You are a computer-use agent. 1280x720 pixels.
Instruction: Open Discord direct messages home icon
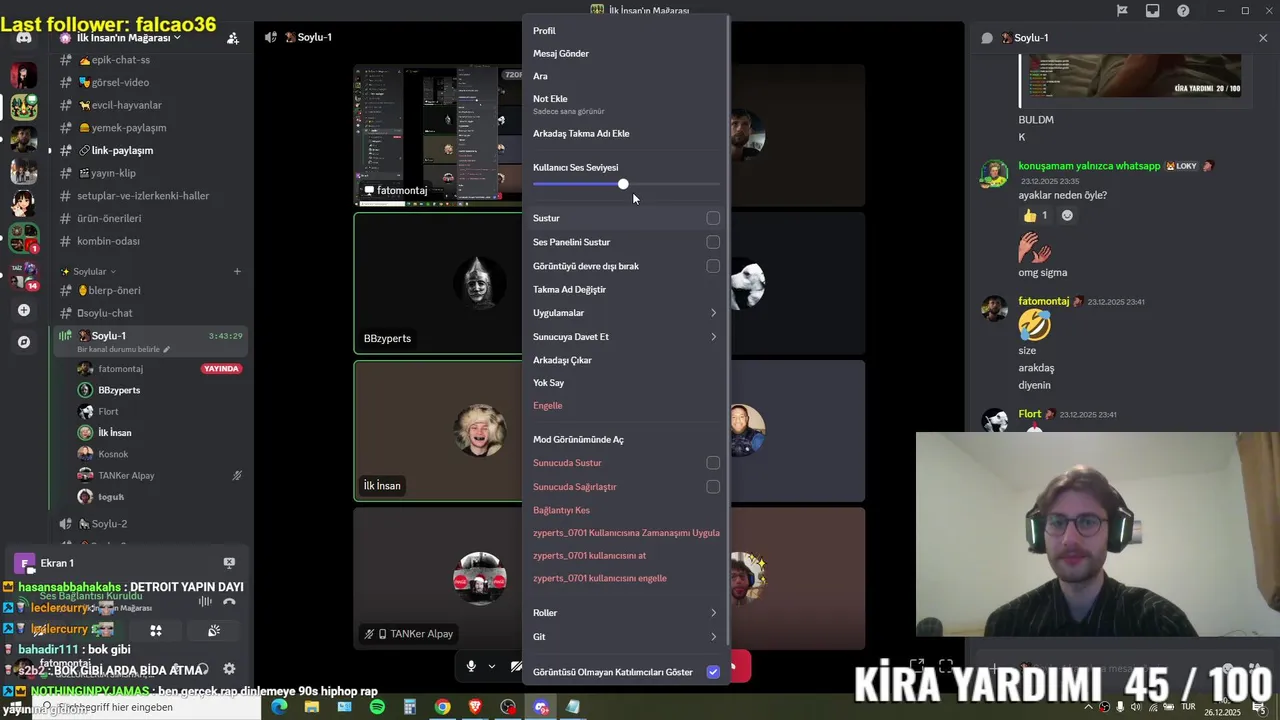(x=24, y=37)
